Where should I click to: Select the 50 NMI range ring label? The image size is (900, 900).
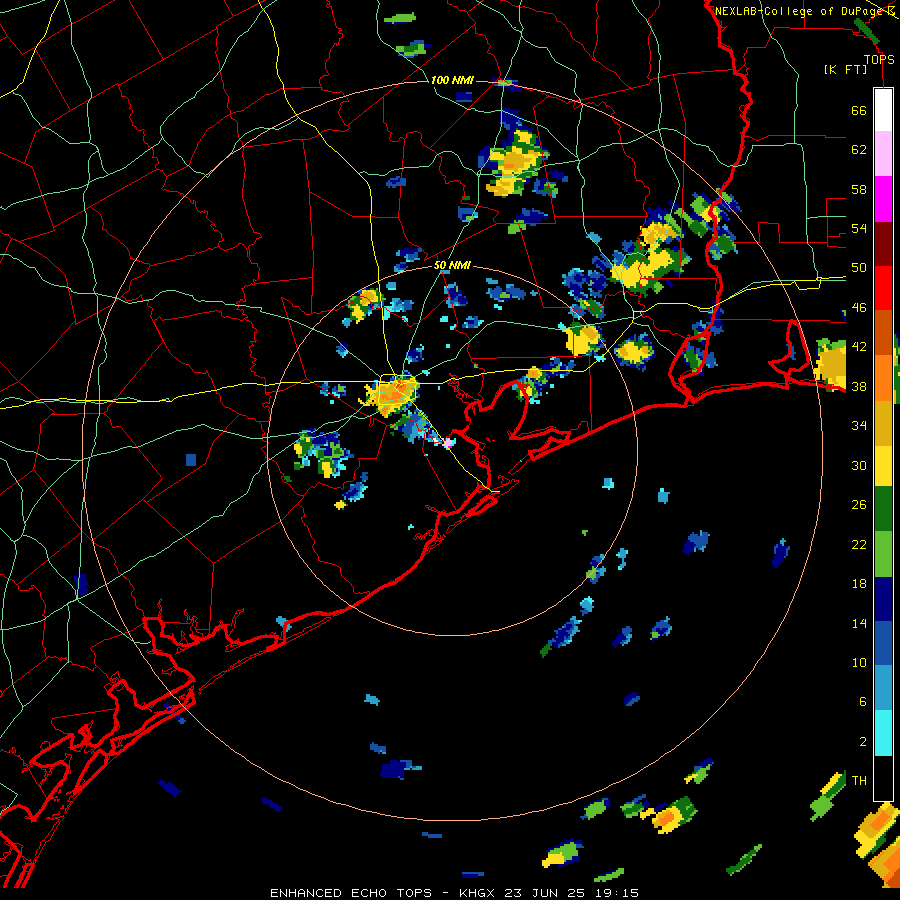452,265
